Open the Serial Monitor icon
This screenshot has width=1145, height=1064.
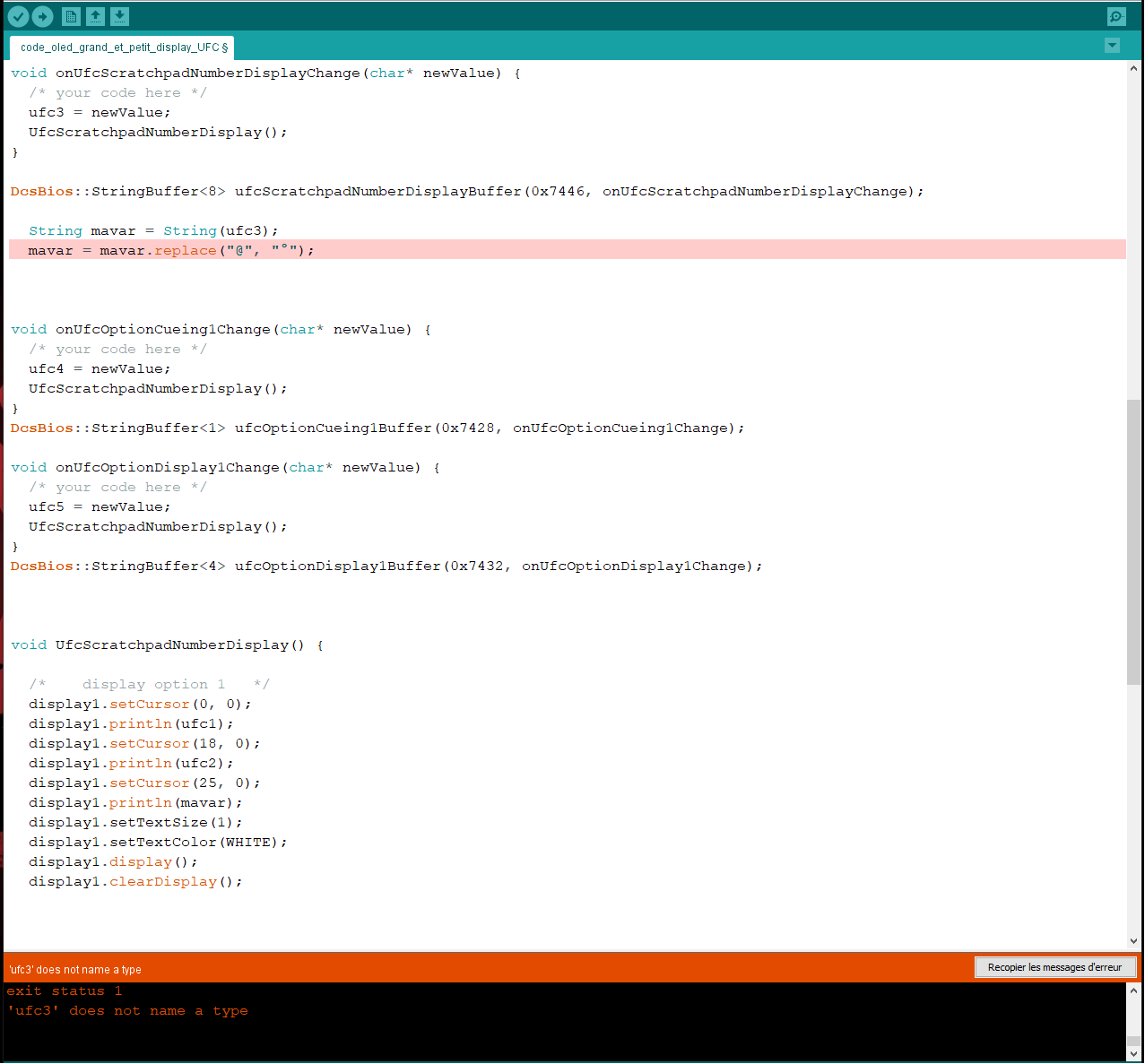click(1116, 16)
